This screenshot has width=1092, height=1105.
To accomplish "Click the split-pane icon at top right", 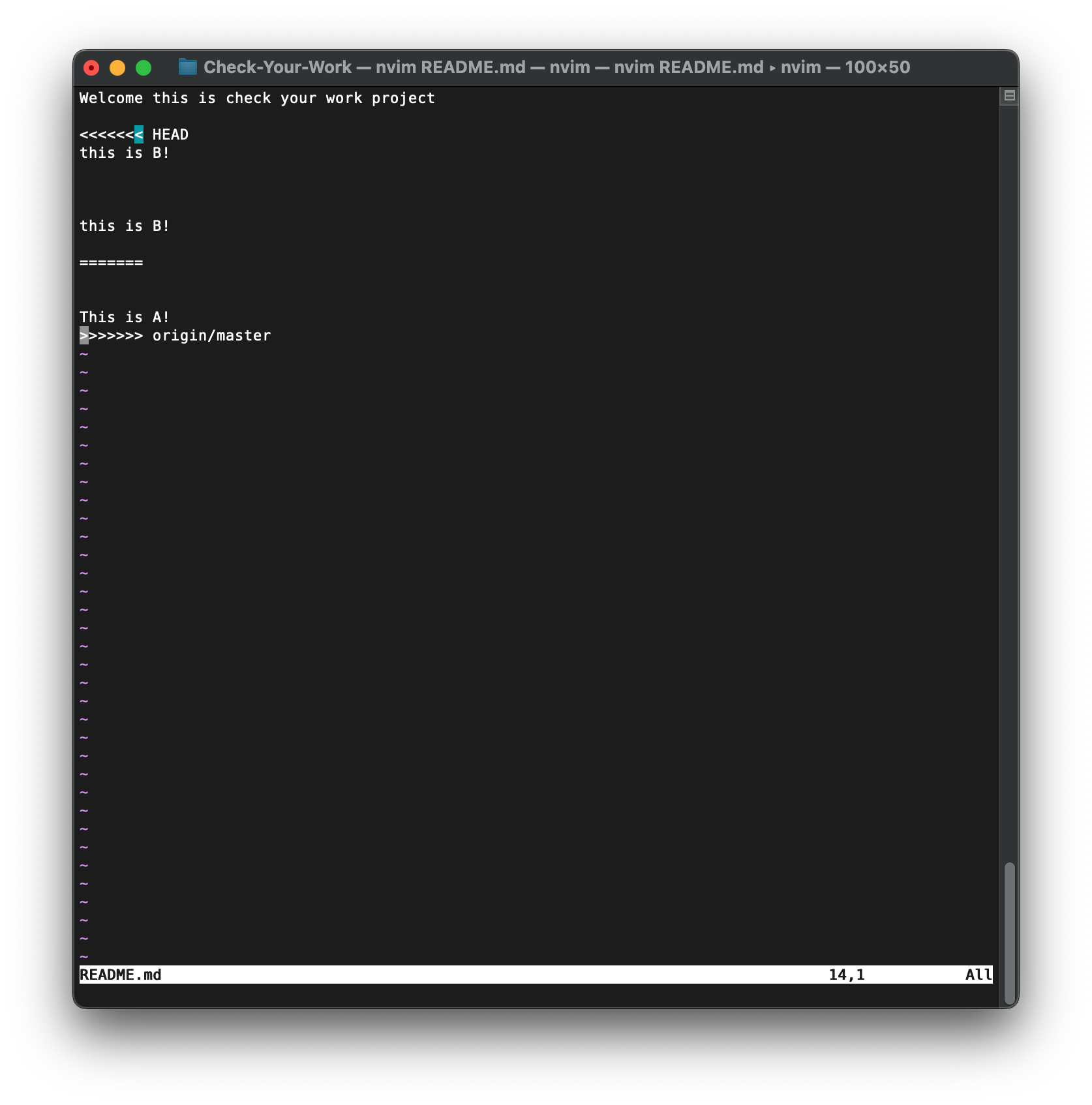I will [x=1009, y=96].
